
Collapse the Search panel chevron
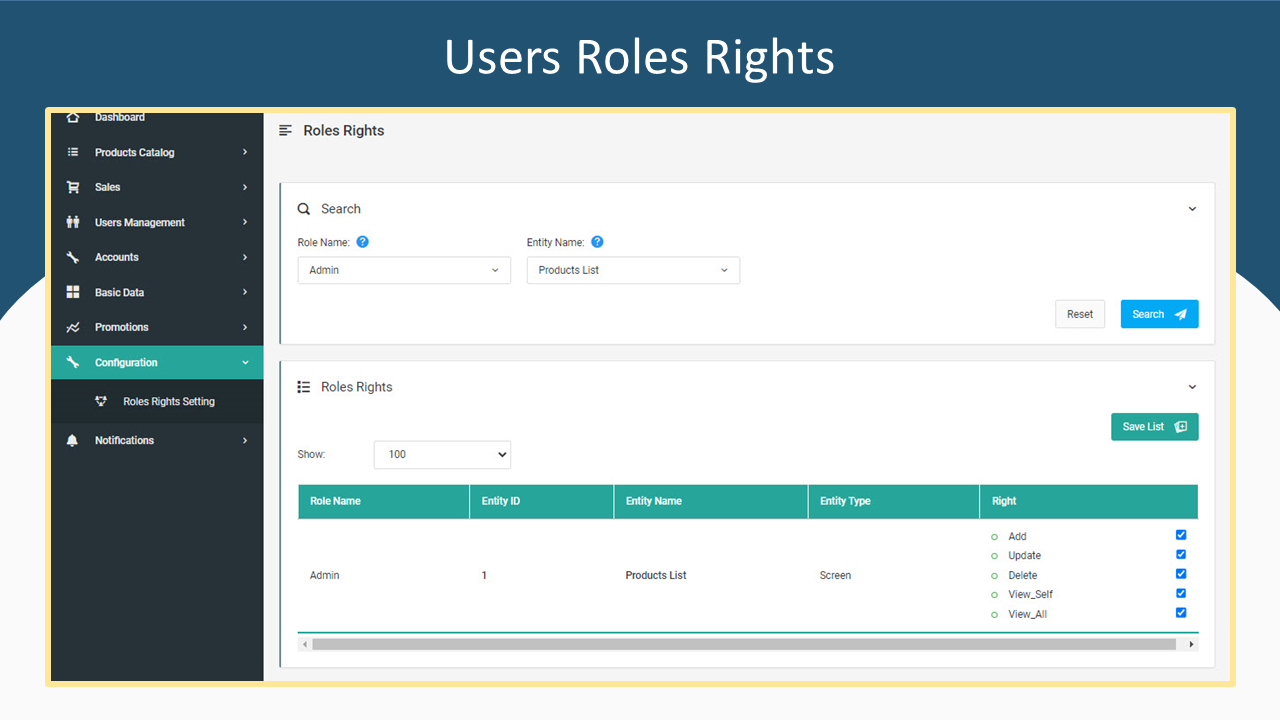[1192, 209]
